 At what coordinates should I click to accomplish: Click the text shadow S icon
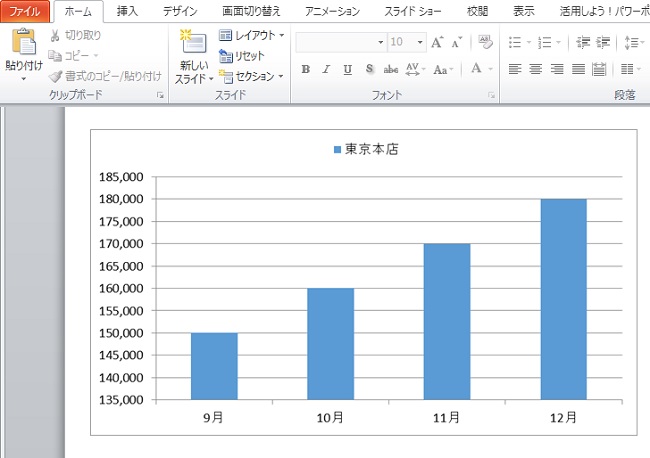(370, 69)
